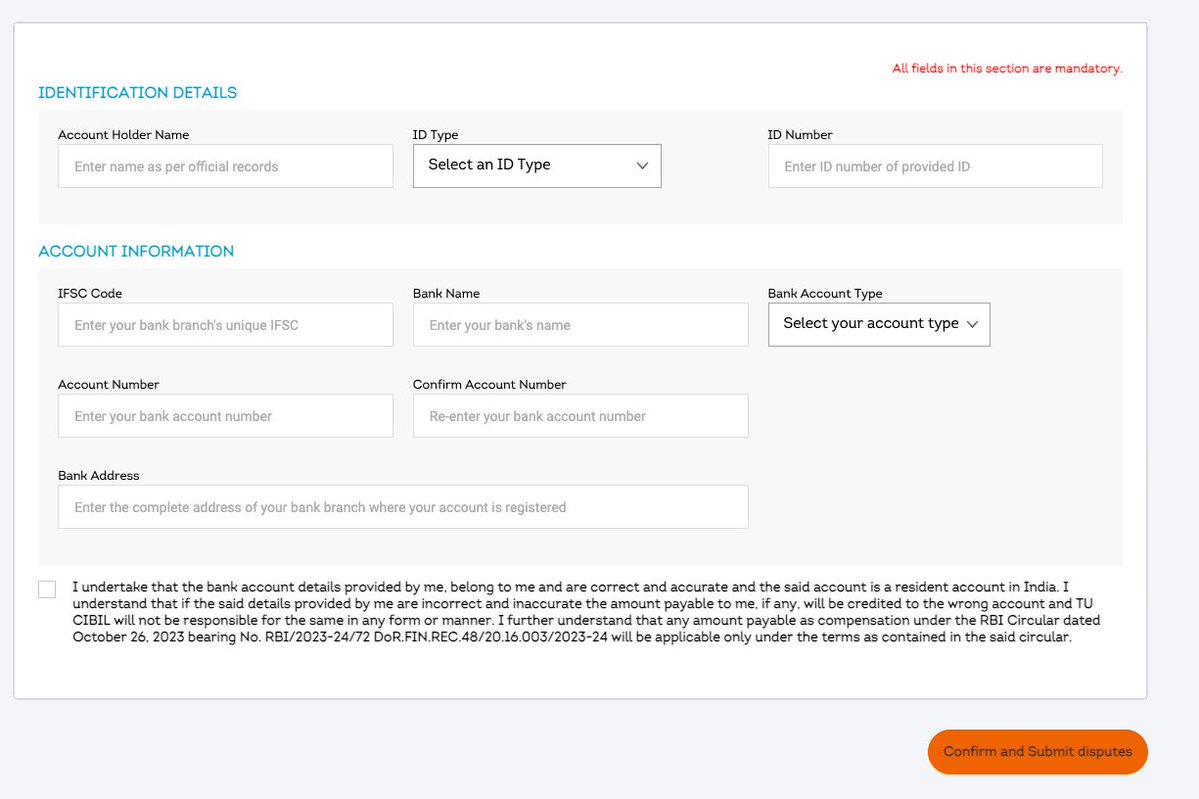Open the Select an ID Type dropdown

tap(537, 166)
